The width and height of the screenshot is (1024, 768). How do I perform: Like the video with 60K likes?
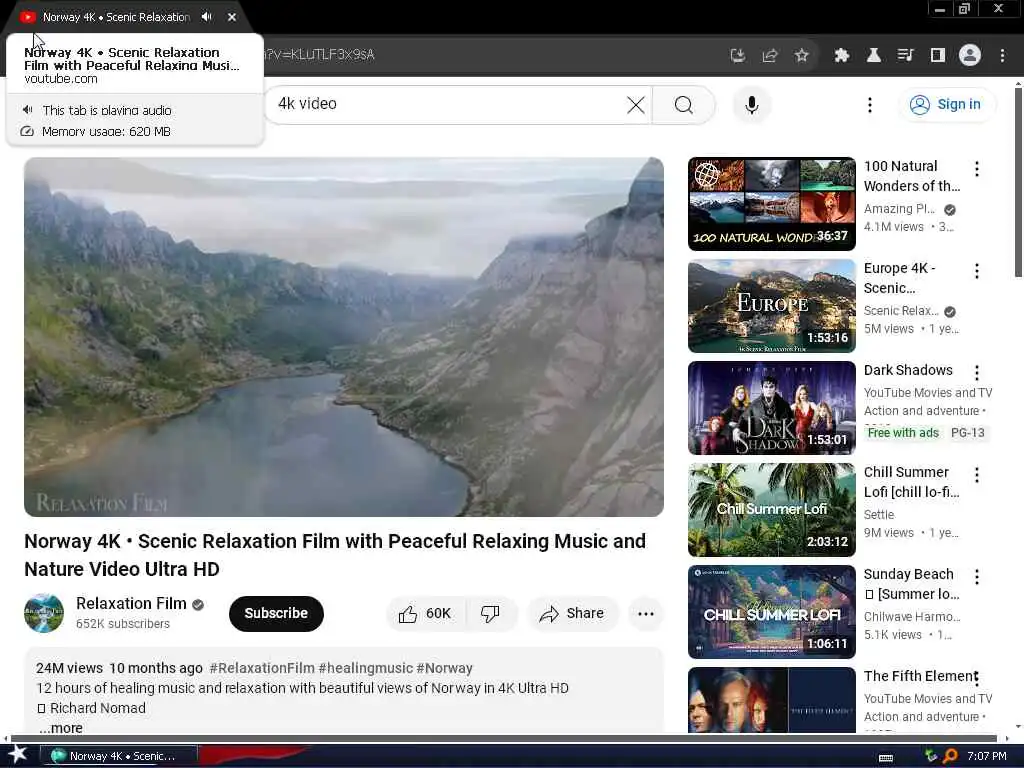pyautogui.click(x=426, y=613)
